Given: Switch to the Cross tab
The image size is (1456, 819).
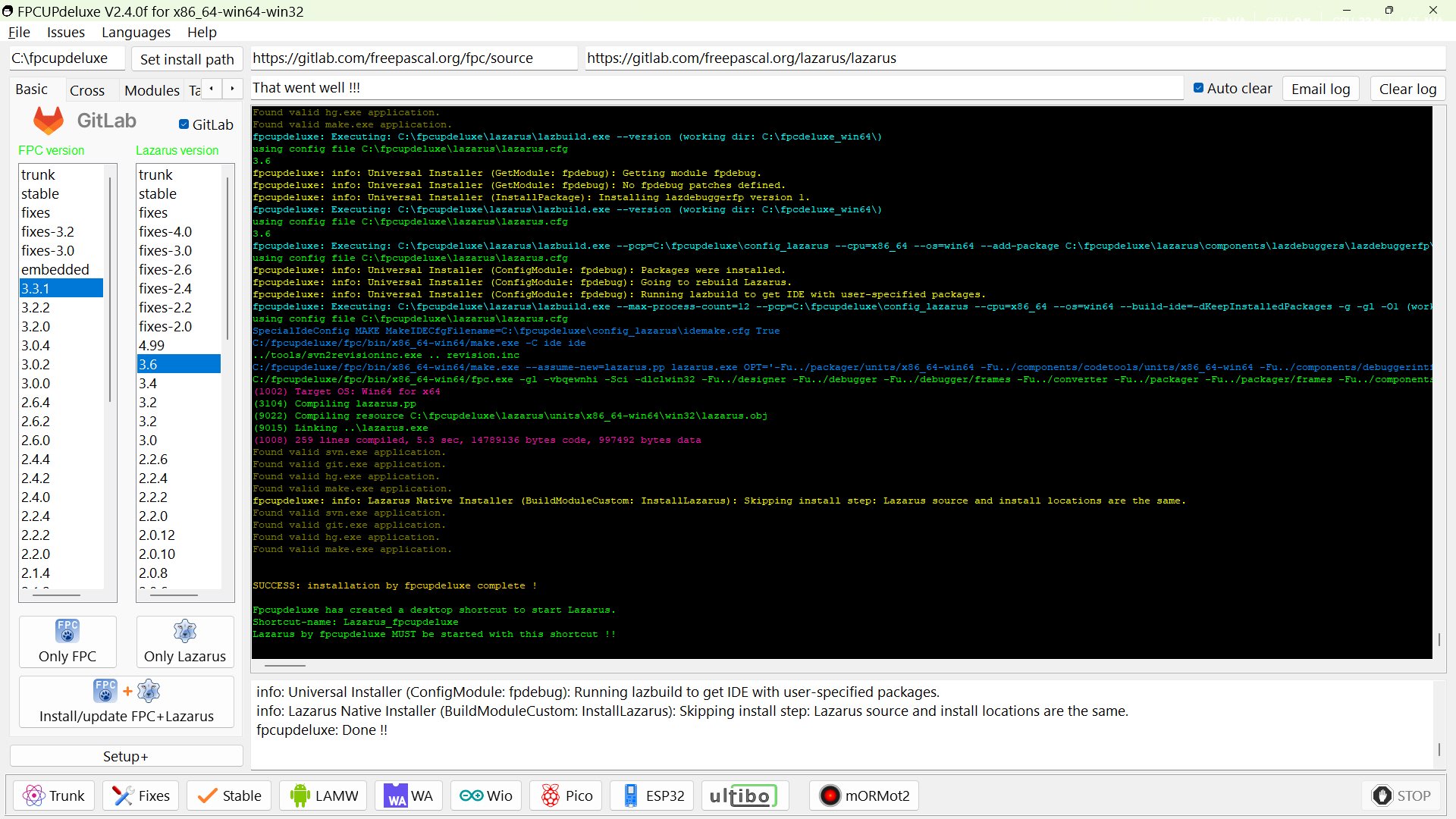Looking at the screenshot, I should pyautogui.click(x=87, y=90).
